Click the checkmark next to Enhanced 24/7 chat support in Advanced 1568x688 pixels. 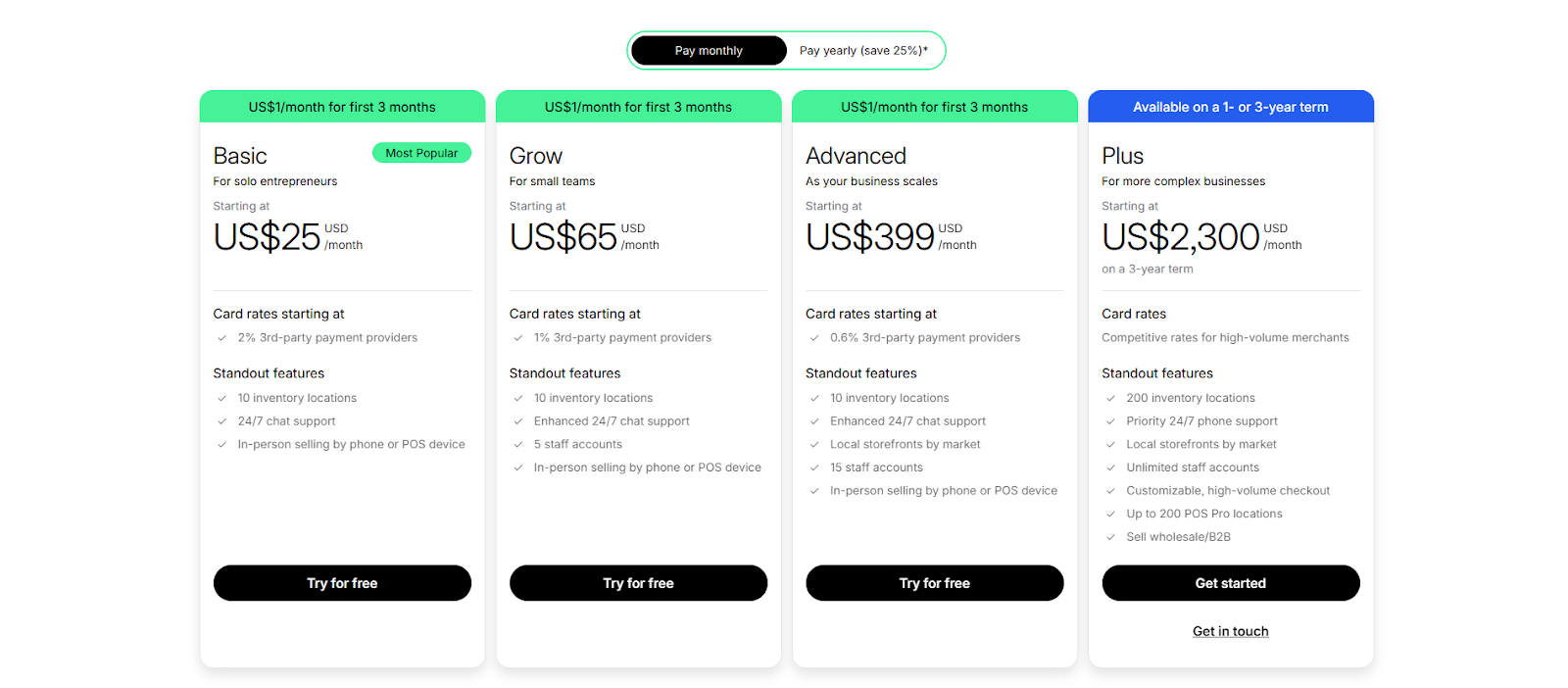coord(814,421)
